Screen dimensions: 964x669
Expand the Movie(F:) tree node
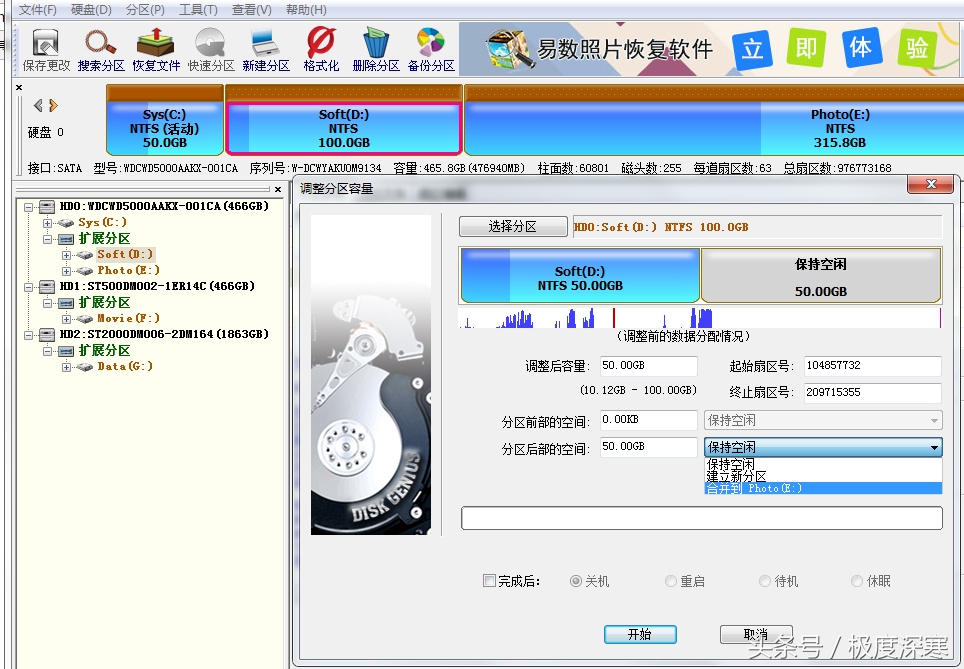point(66,319)
